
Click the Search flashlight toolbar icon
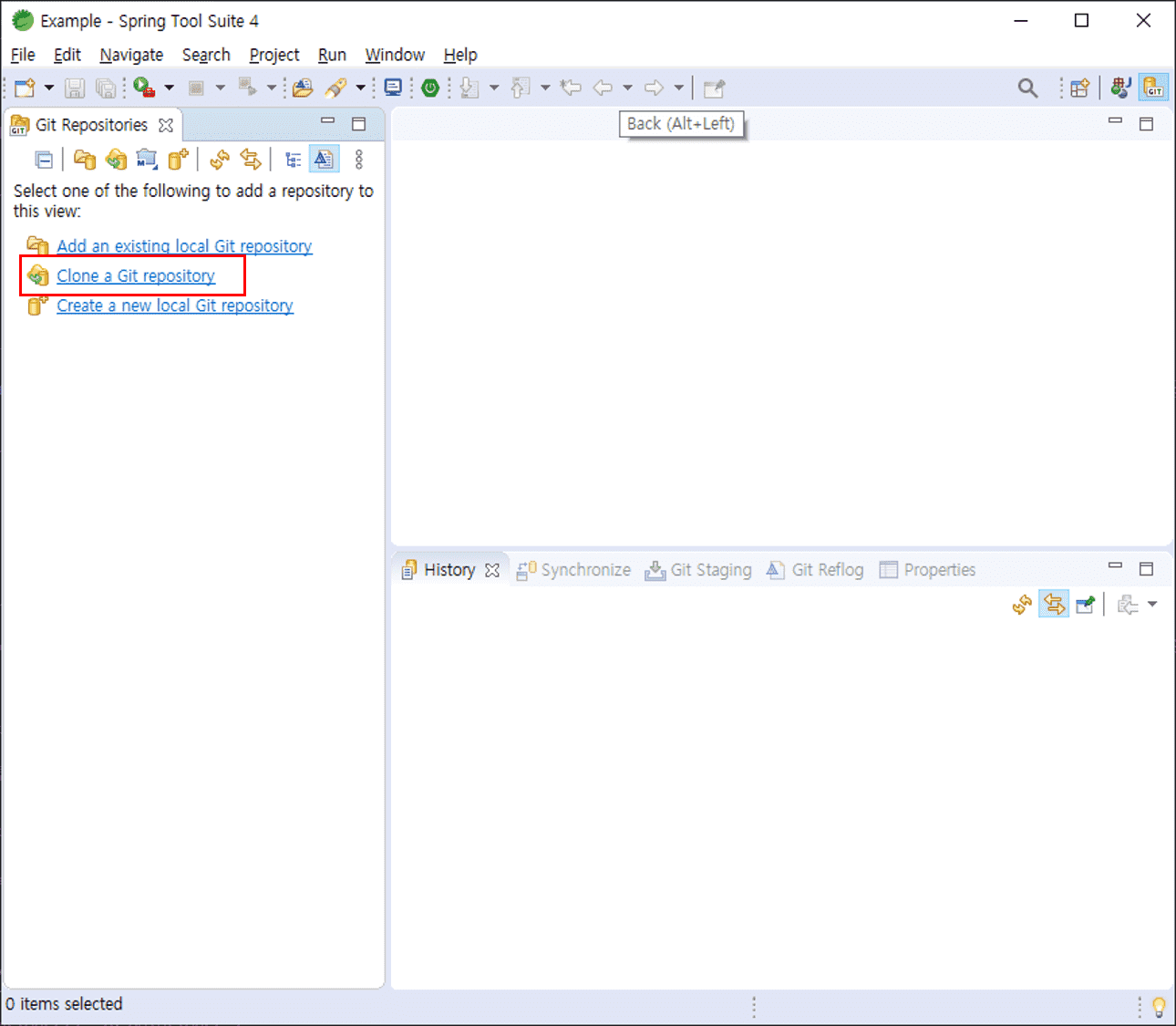(335, 88)
